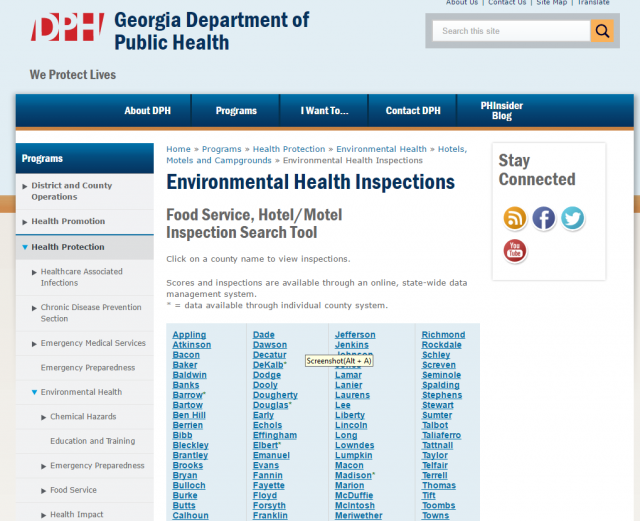The height and width of the screenshot is (521, 640).
Task: Expand Chronic Disease Prevention Section arrow
Action: click(x=34, y=308)
